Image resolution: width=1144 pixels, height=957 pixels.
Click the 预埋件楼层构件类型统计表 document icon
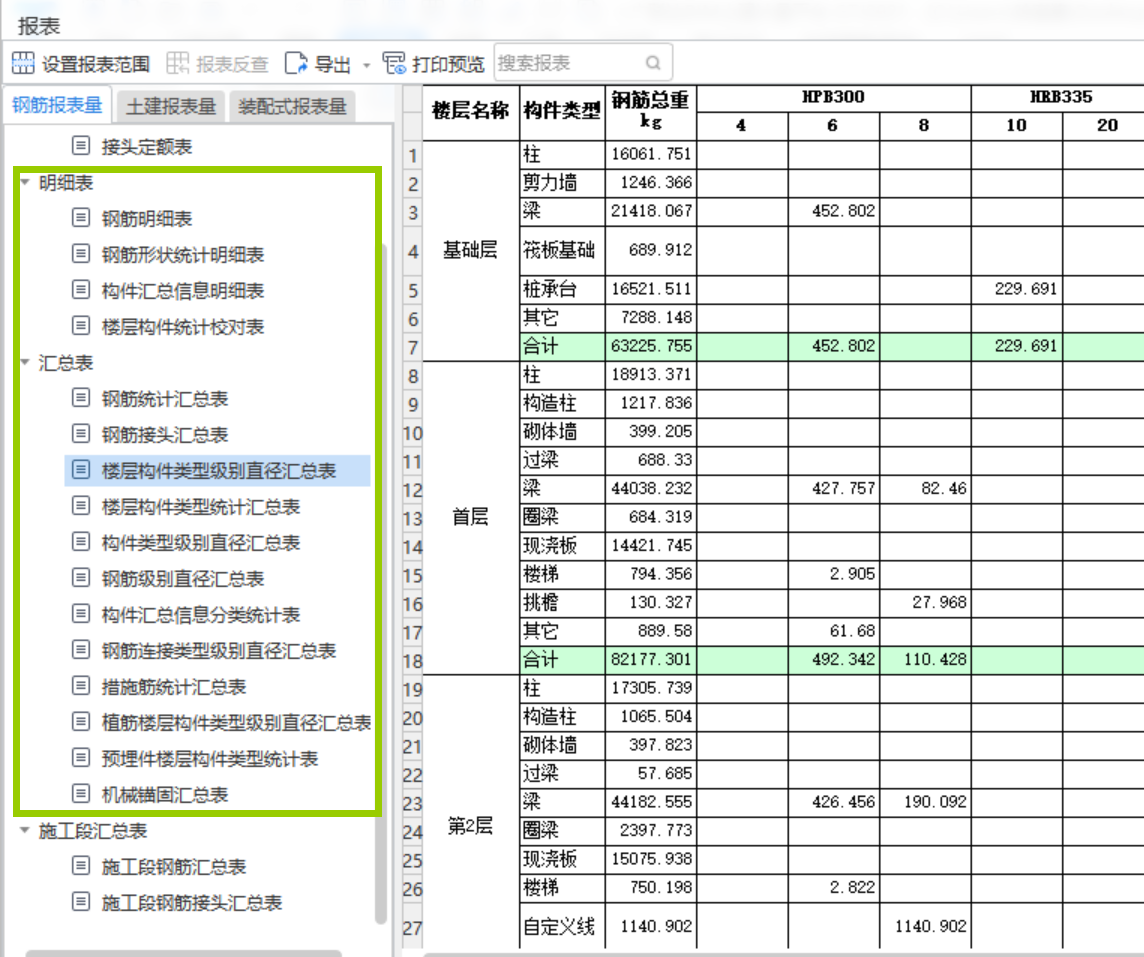tap(81, 758)
